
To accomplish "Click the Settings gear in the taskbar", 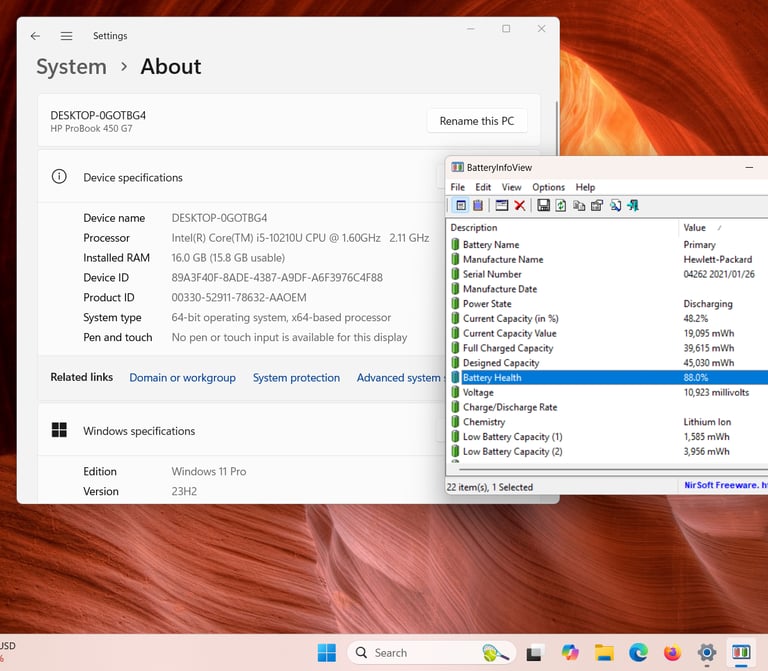I will (707, 653).
